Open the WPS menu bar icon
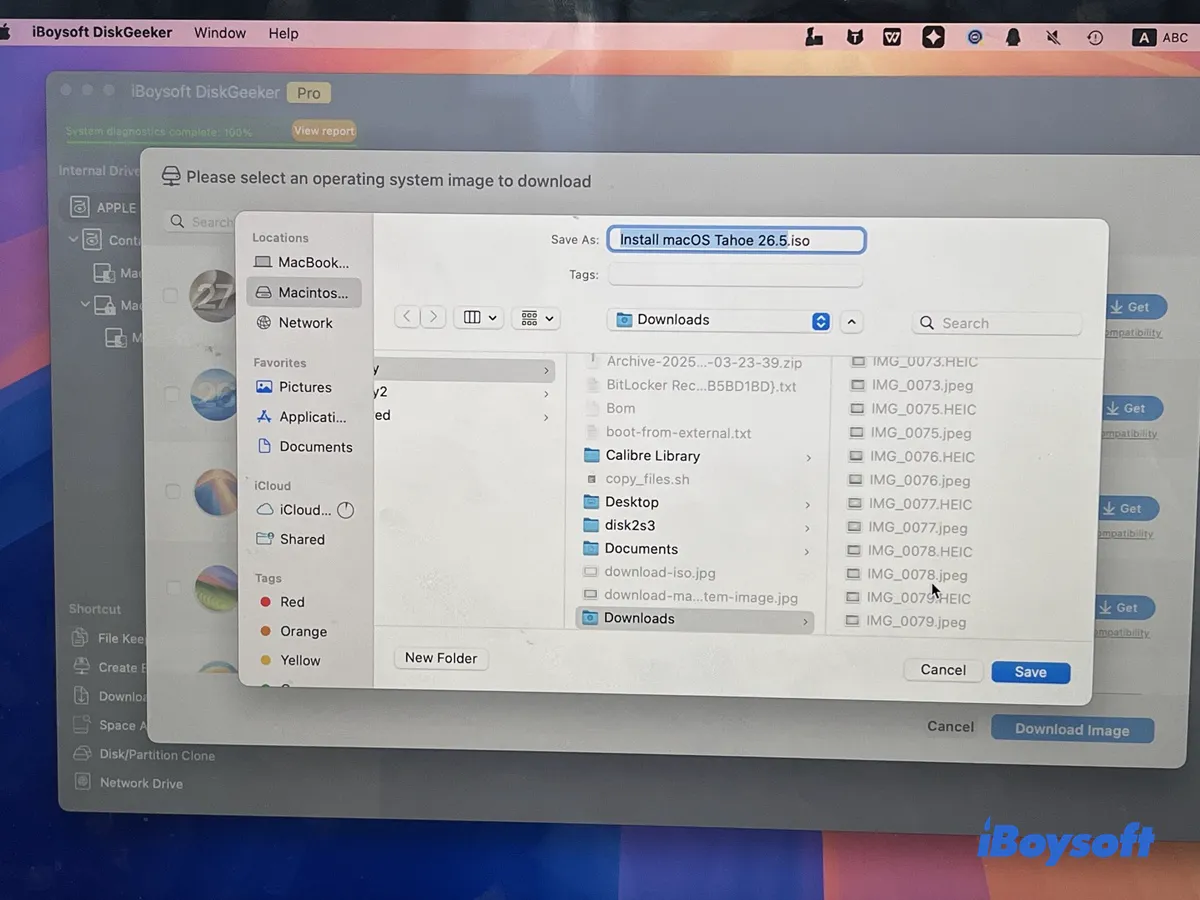The image size is (1200, 900). pyautogui.click(x=892, y=37)
